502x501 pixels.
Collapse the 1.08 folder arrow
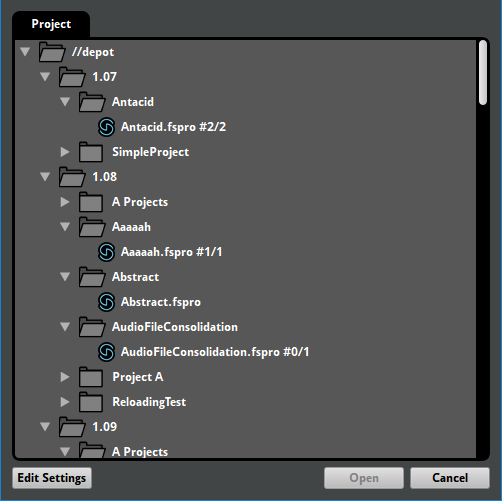[45, 177]
